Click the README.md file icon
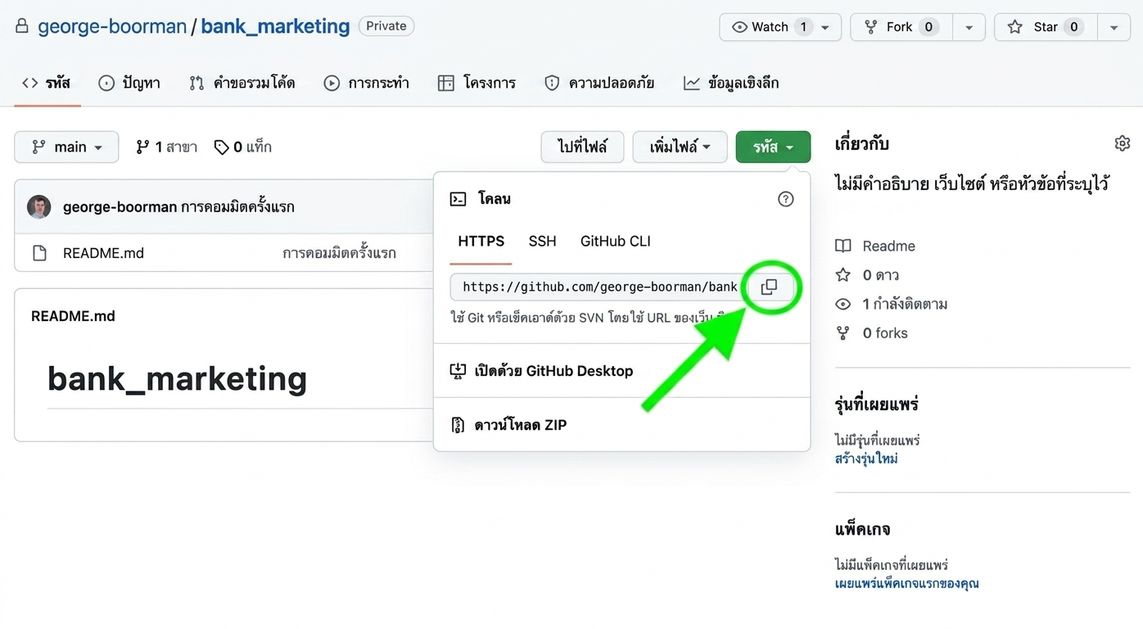Image resolution: width=1143 pixels, height=629 pixels. [x=39, y=253]
